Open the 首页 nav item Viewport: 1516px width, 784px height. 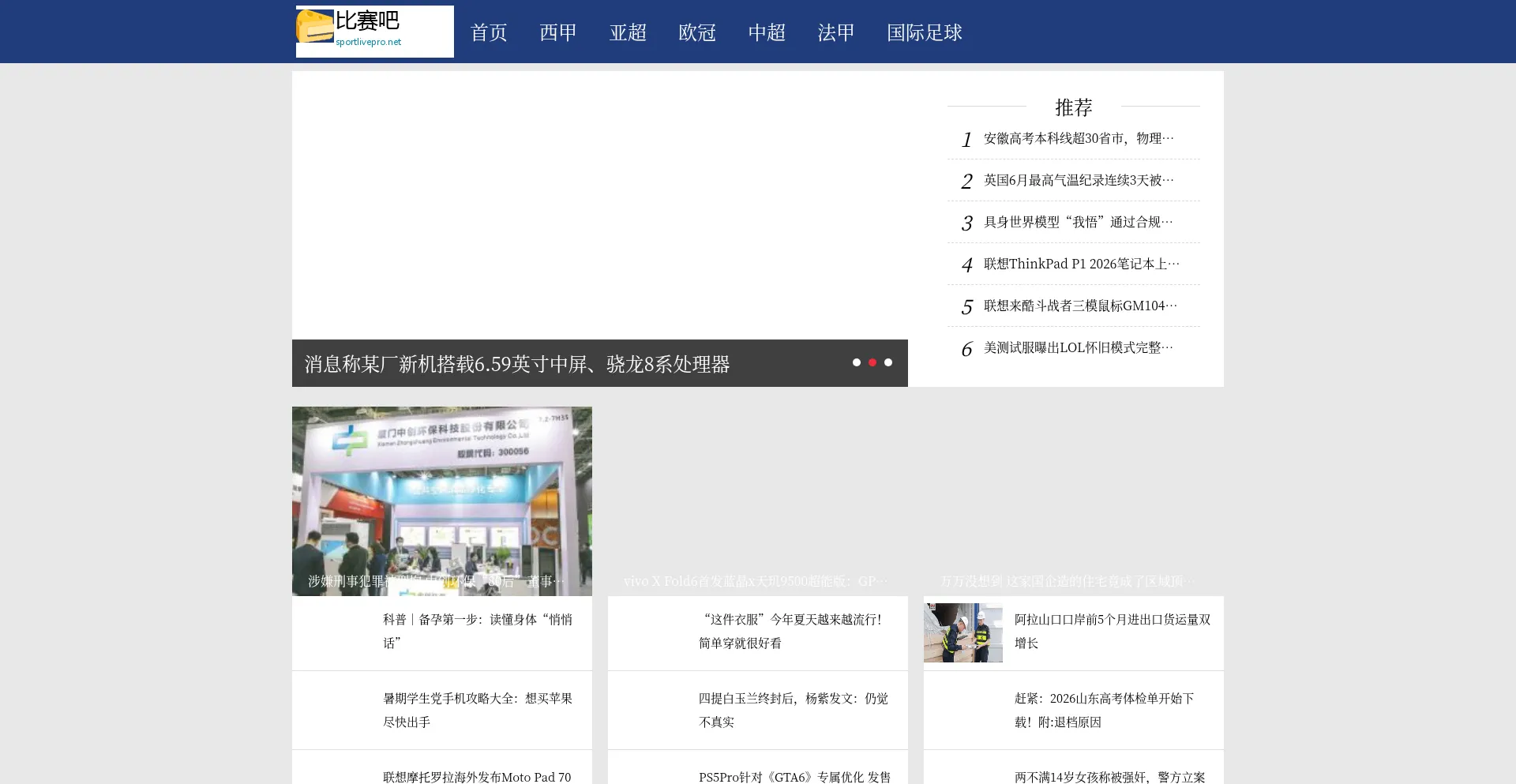489,32
